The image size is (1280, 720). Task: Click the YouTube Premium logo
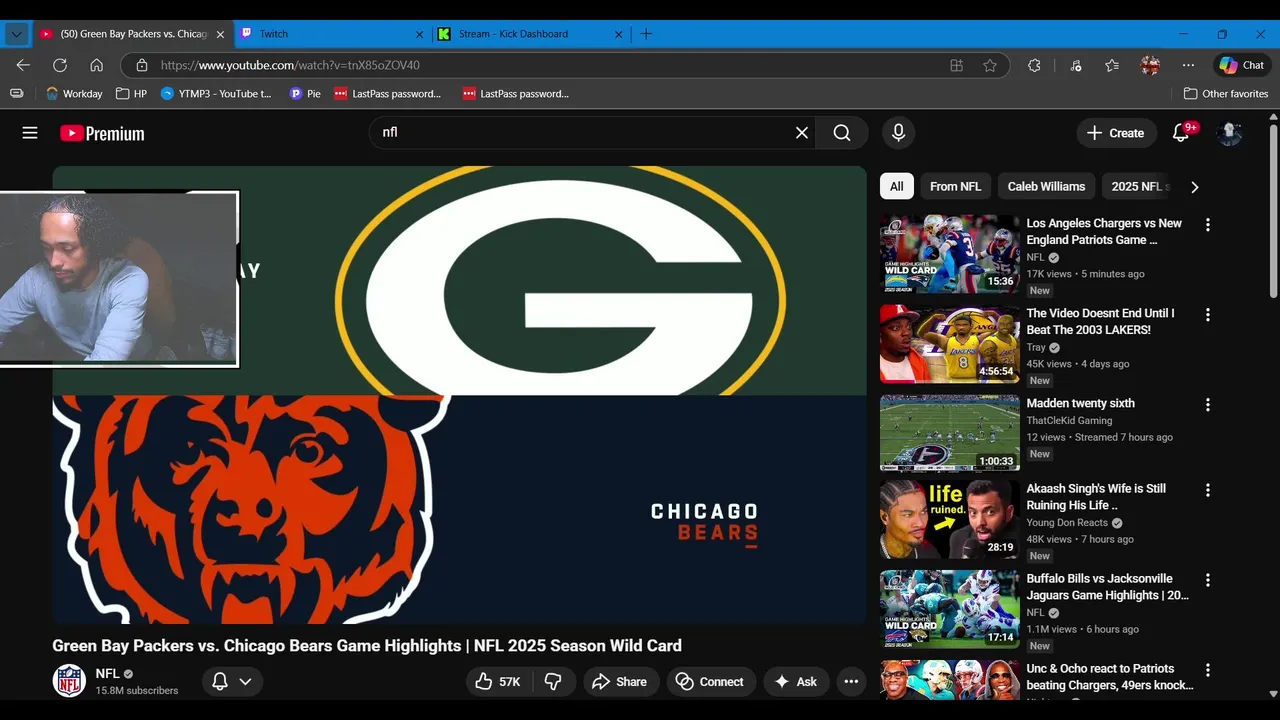pos(102,133)
